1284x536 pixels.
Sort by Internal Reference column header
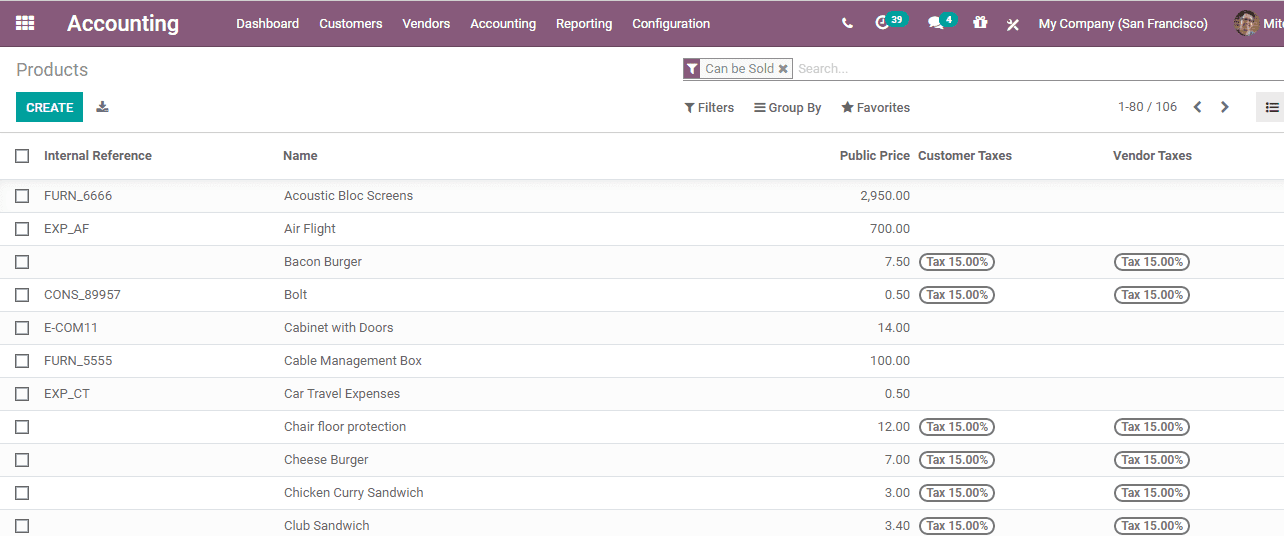(x=98, y=156)
